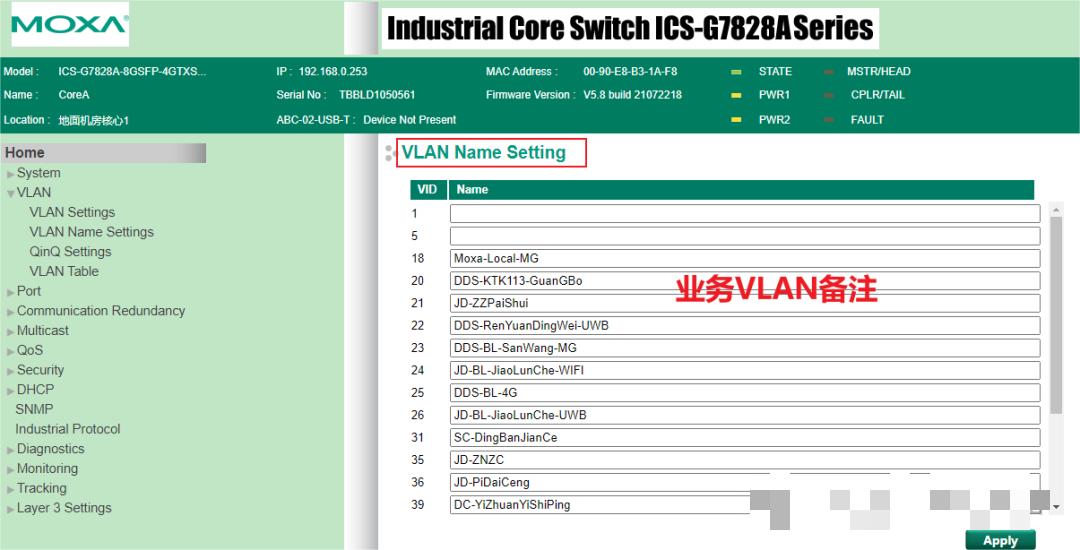Open the Monitoring menu label

tap(48, 468)
